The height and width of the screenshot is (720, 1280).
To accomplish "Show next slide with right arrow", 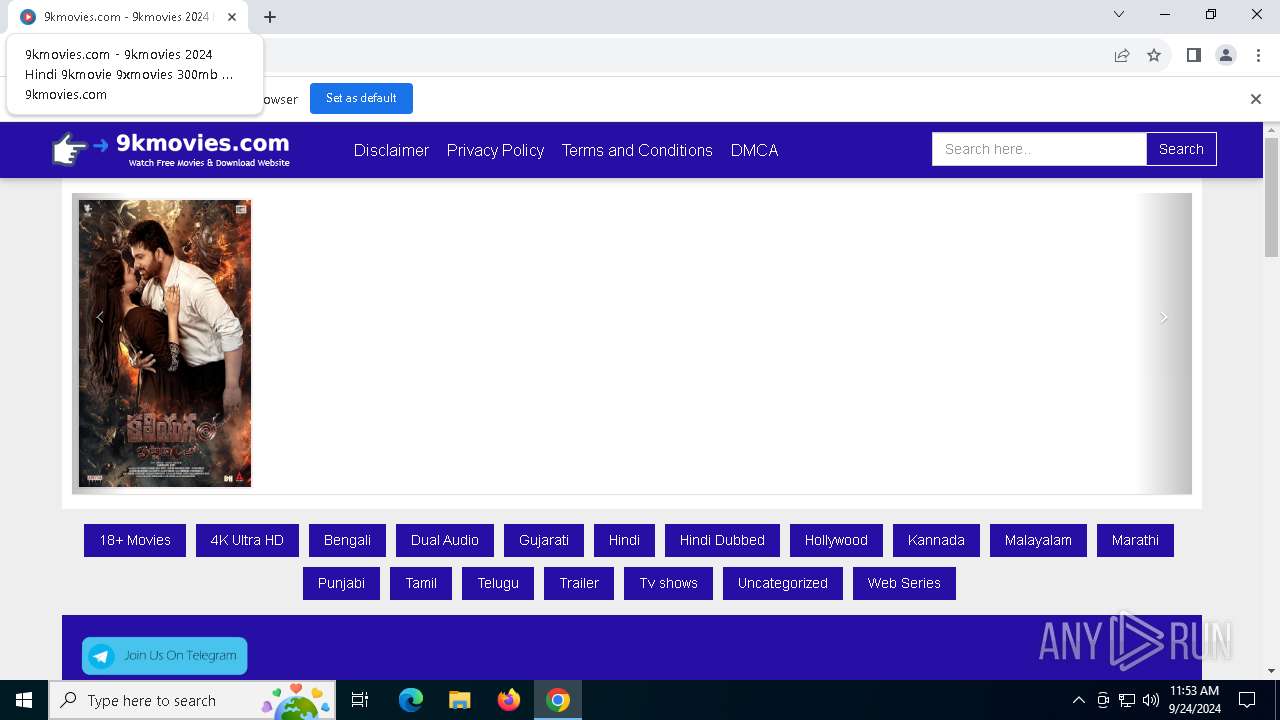I will (x=1164, y=317).
